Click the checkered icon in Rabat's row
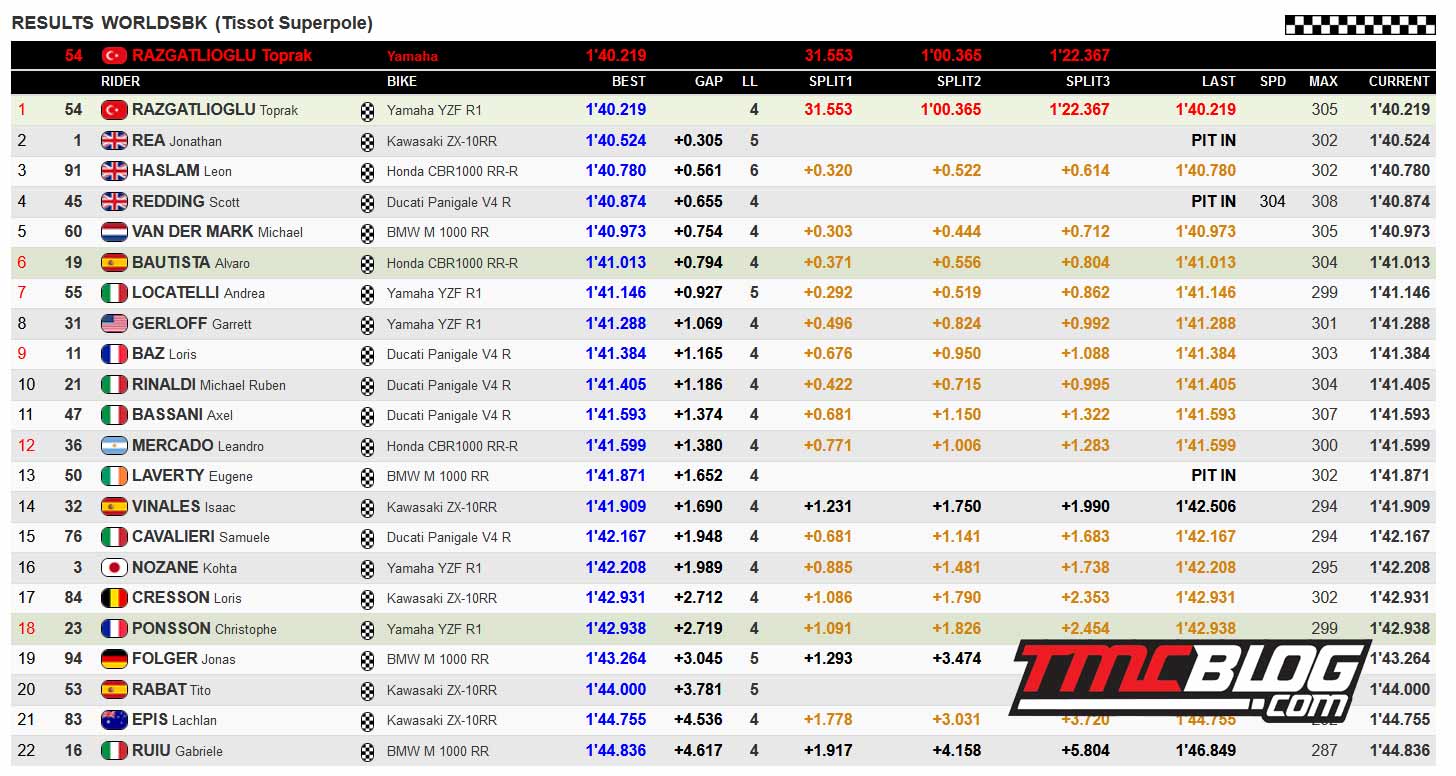 [367, 690]
